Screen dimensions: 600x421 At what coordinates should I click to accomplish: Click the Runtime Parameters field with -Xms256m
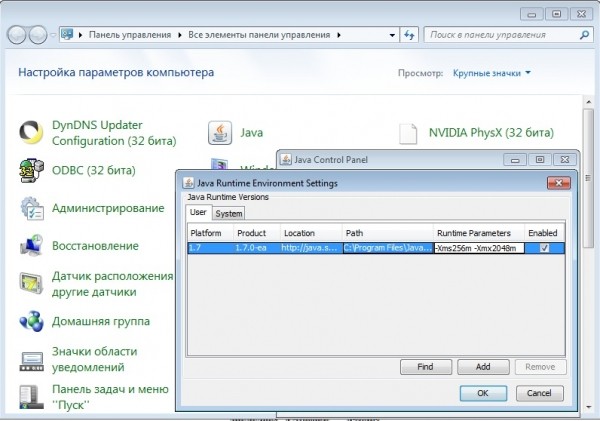click(x=479, y=248)
